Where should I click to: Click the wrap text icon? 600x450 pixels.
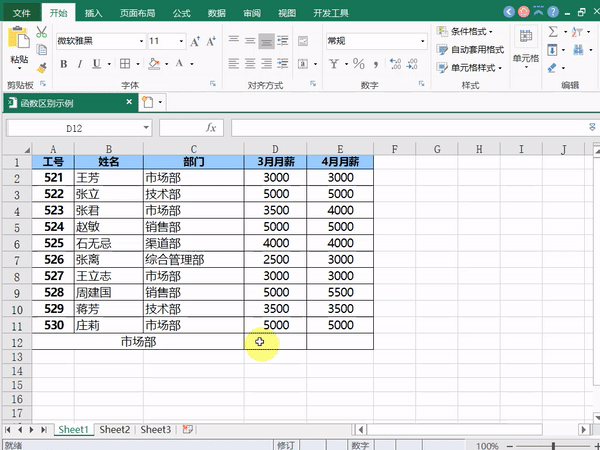(x=303, y=41)
